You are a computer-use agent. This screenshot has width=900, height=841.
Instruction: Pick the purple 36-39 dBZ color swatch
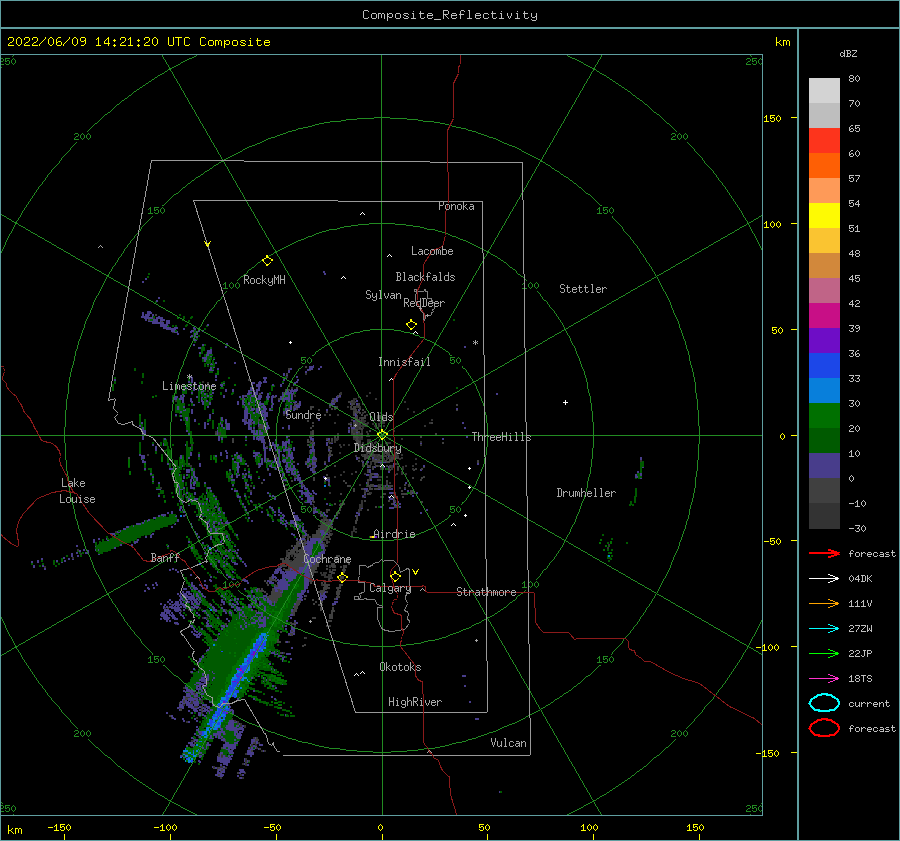click(824, 340)
